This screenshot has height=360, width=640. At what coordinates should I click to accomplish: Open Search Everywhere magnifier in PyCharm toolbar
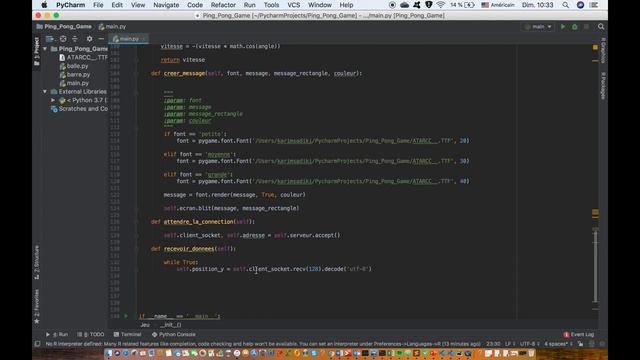(x=601, y=27)
